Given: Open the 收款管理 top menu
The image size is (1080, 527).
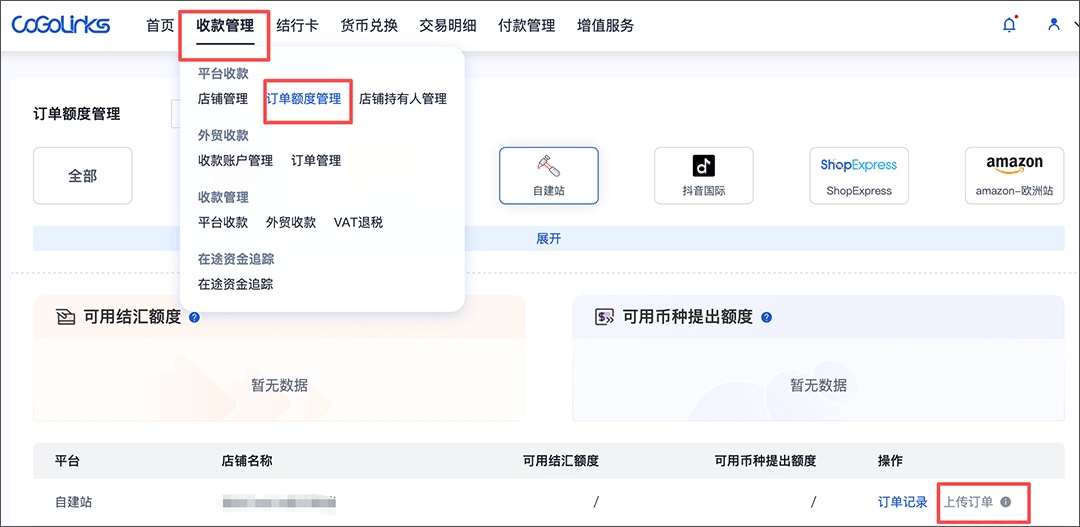Looking at the screenshot, I should point(225,26).
